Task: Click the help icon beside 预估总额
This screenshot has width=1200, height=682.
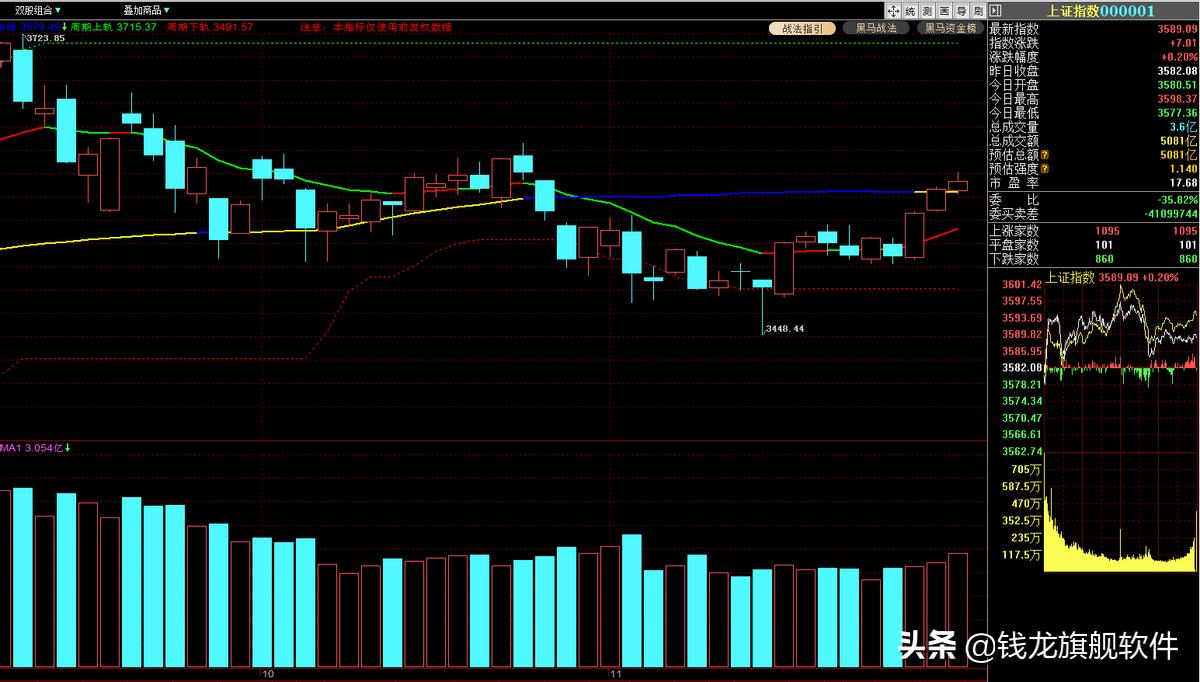Action: tap(1045, 156)
